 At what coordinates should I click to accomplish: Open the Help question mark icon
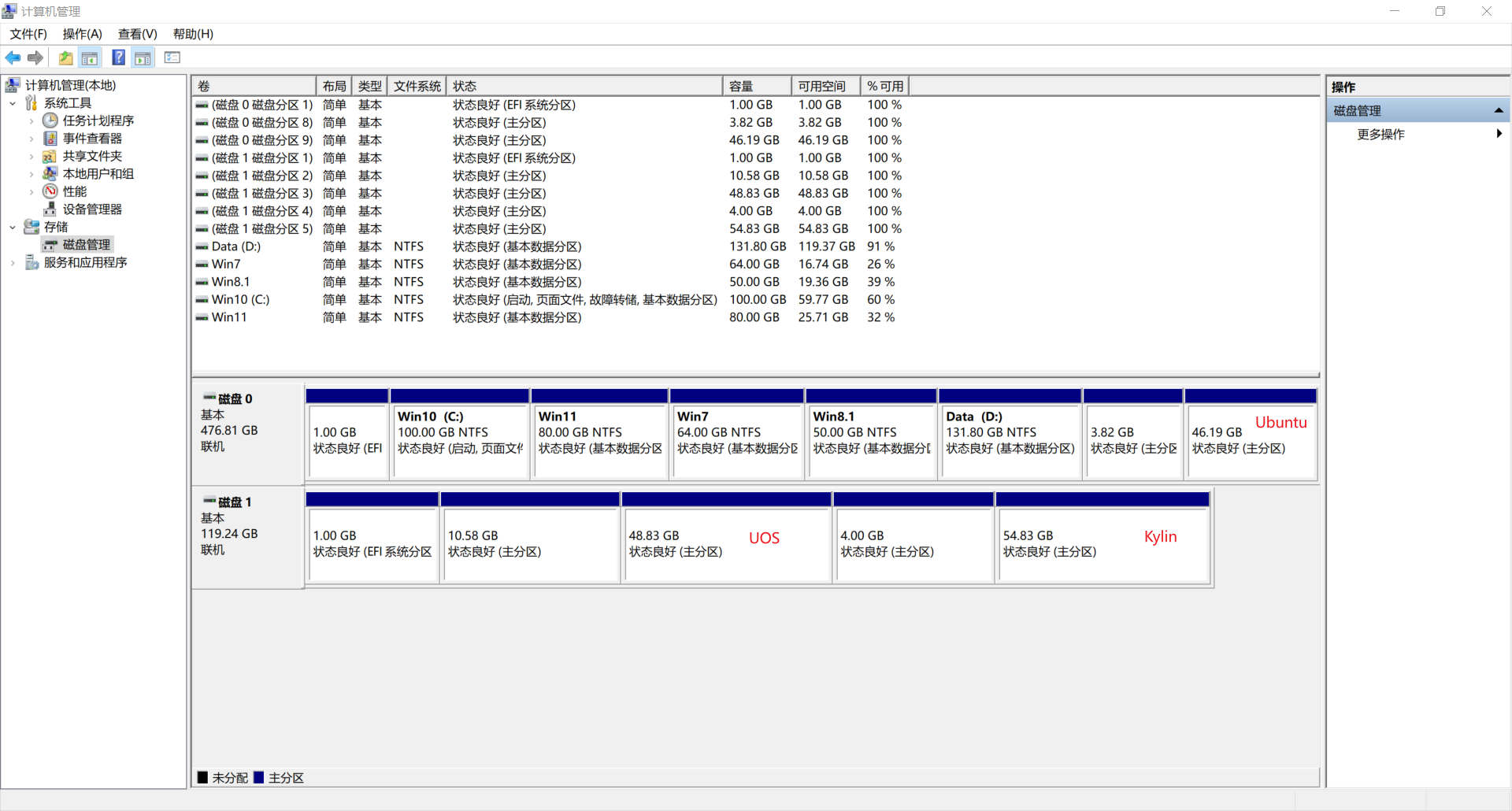point(118,57)
